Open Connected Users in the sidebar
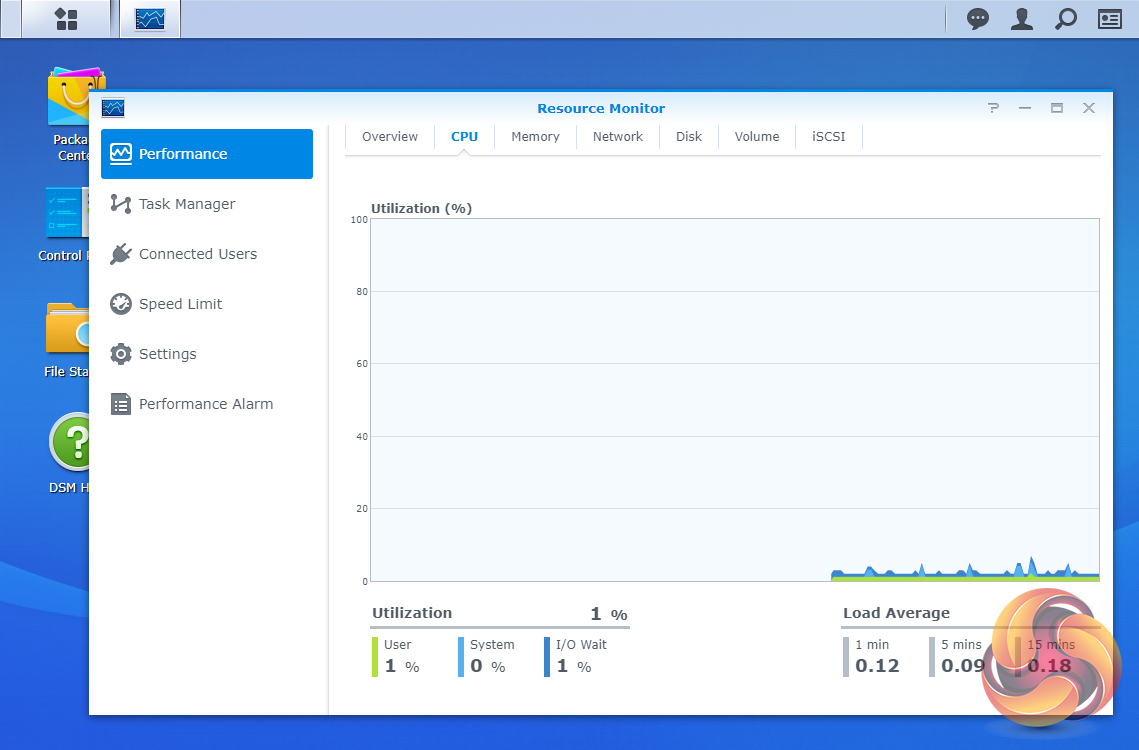The height and width of the screenshot is (750, 1139). pyautogui.click(x=197, y=254)
